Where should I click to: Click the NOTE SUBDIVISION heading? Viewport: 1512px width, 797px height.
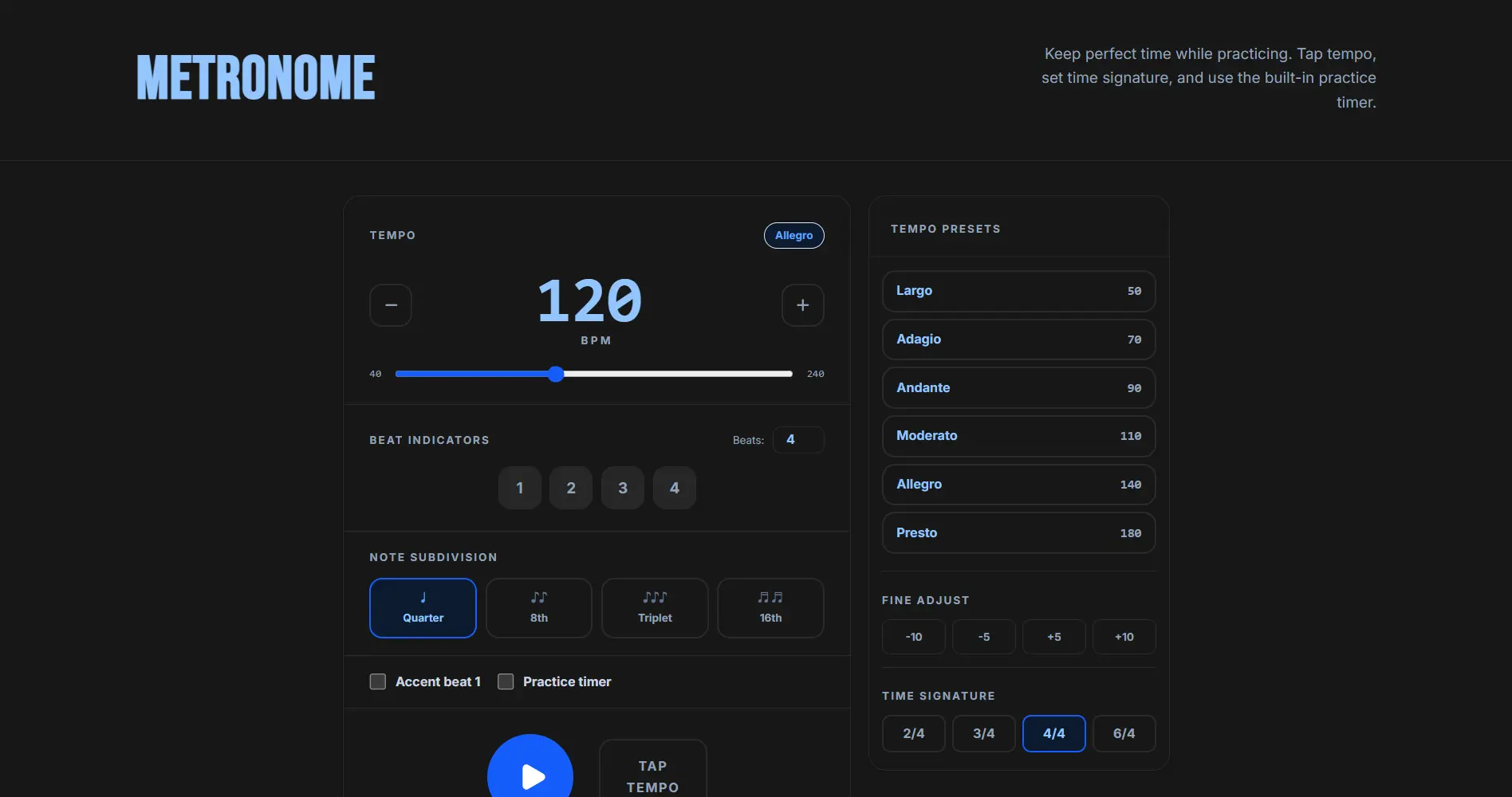tap(433, 557)
